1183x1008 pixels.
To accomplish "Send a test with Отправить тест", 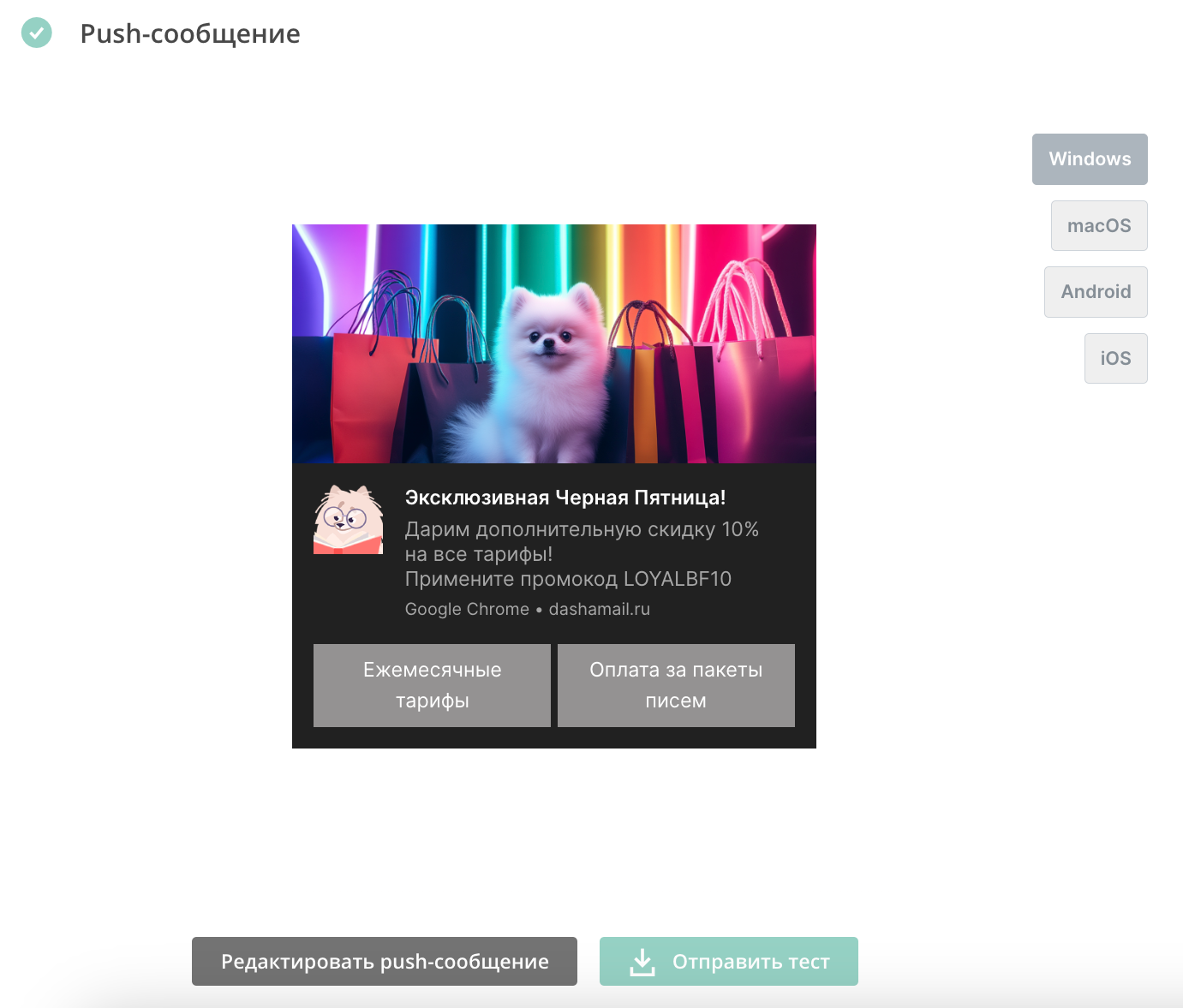I will click(729, 961).
